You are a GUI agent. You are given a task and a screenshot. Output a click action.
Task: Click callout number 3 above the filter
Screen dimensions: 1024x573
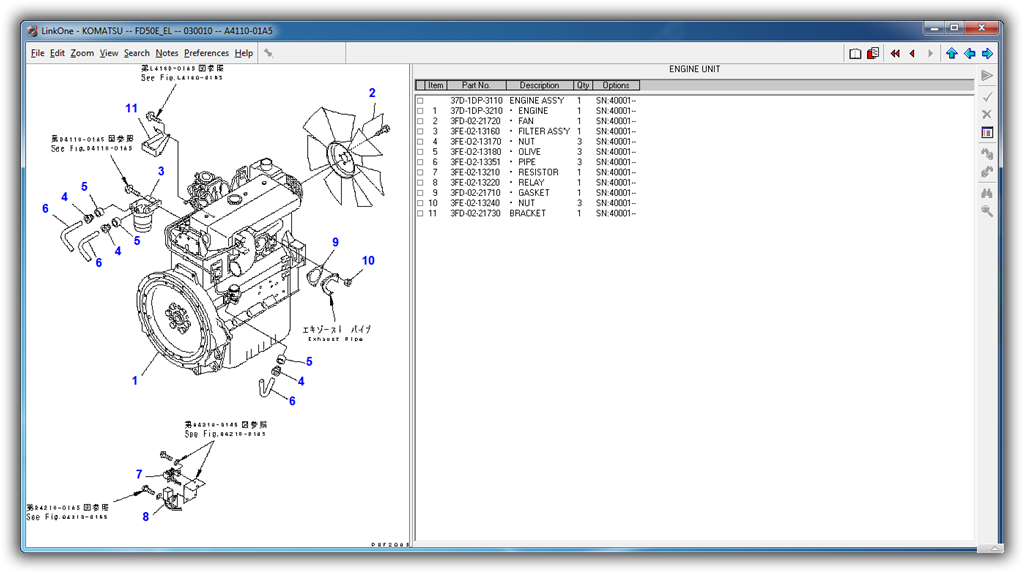[161, 171]
